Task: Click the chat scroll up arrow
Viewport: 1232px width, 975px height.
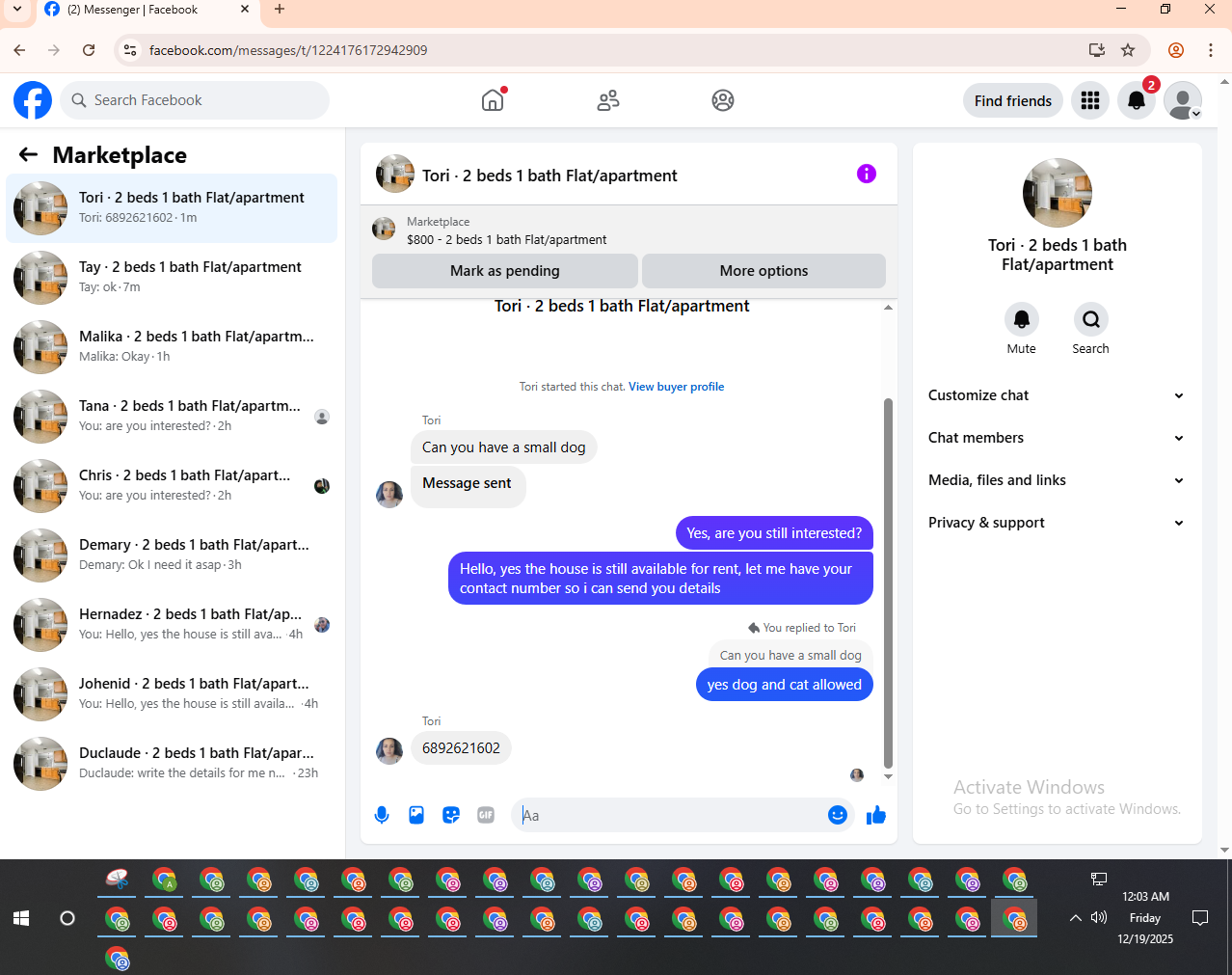Action: 888,308
